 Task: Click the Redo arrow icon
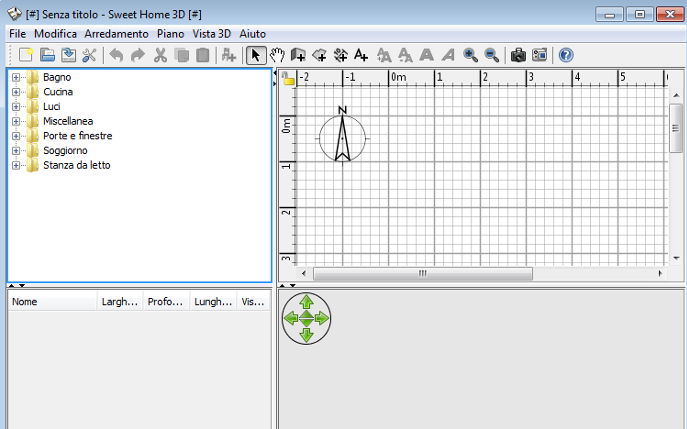pos(138,55)
